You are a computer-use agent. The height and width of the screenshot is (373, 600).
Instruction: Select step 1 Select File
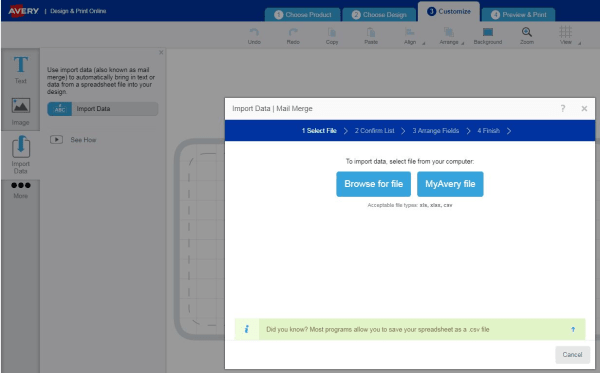[x=319, y=131]
